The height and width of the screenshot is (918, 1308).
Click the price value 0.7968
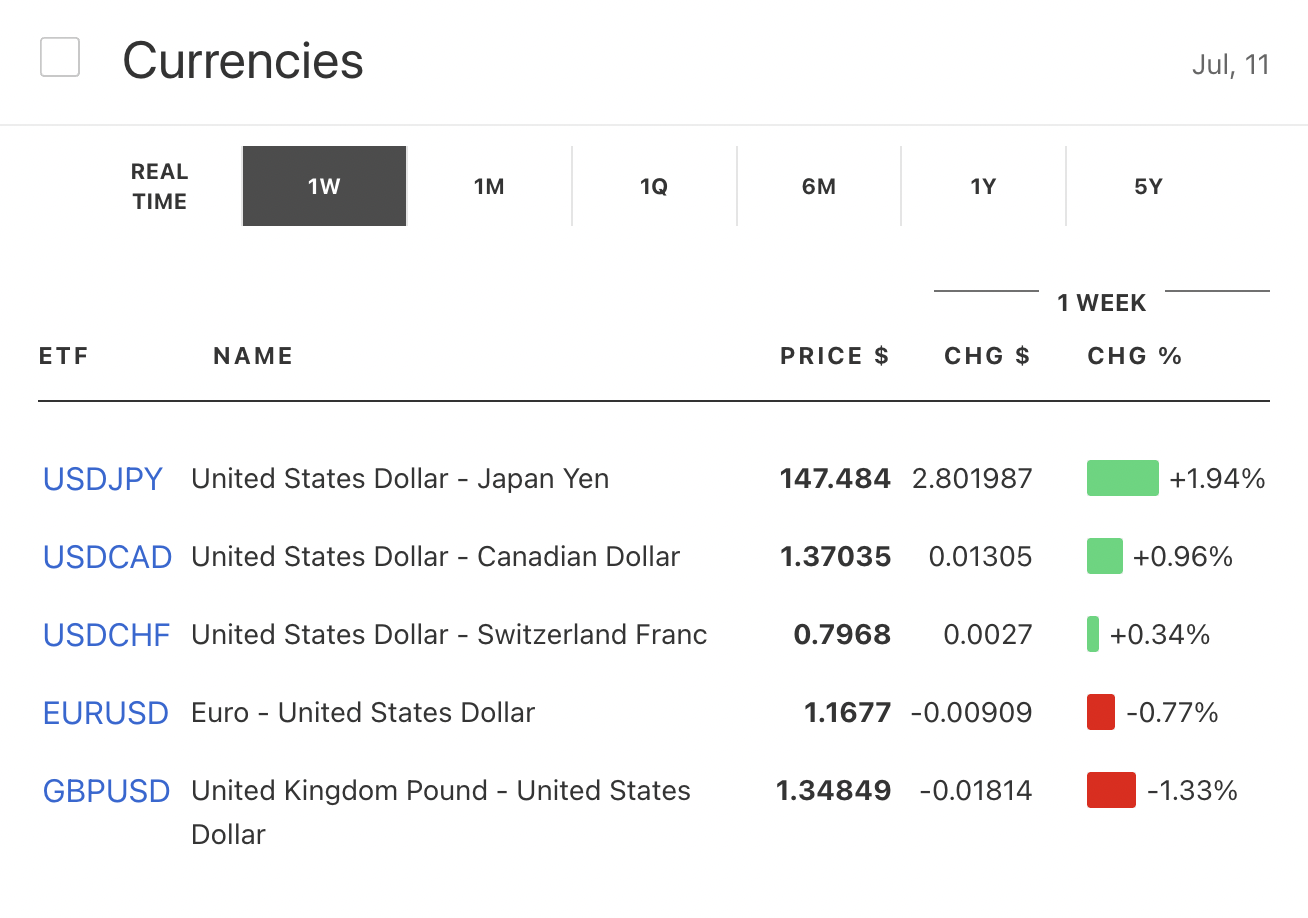pyautogui.click(x=842, y=635)
